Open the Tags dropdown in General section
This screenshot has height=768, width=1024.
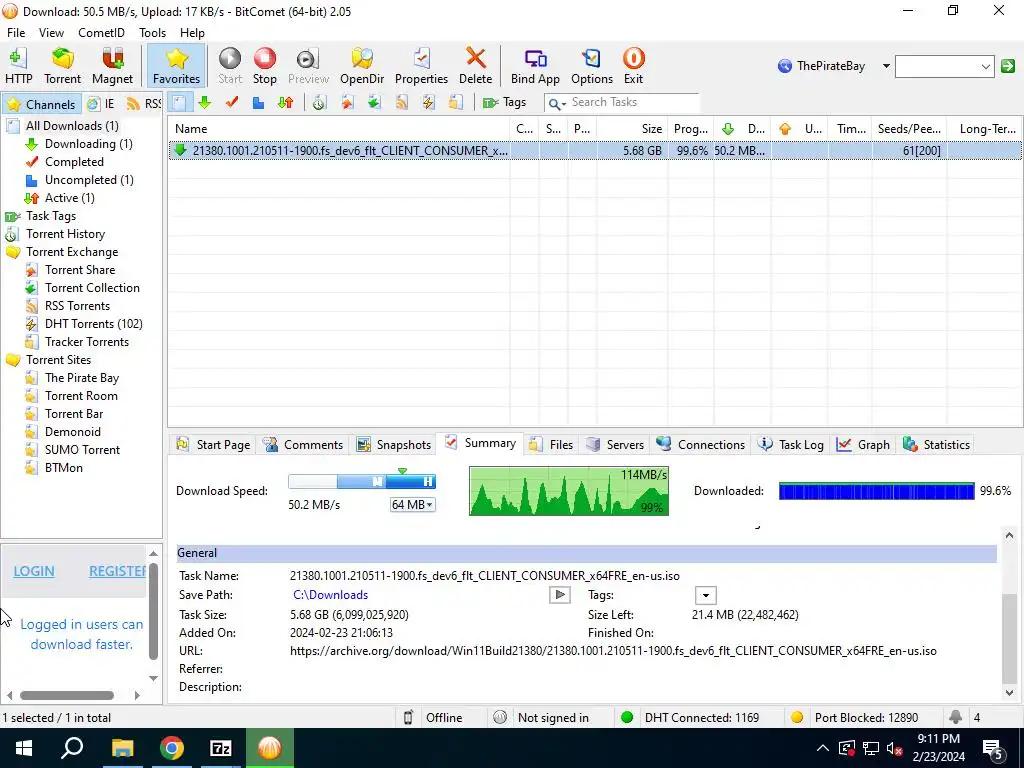tap(705, 596)
